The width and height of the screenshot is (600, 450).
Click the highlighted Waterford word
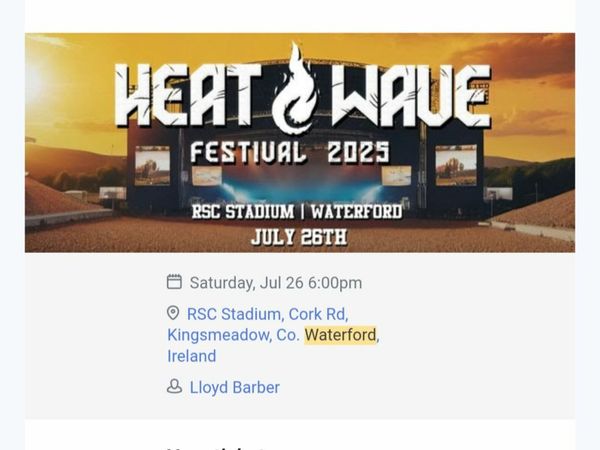(340, 335)
